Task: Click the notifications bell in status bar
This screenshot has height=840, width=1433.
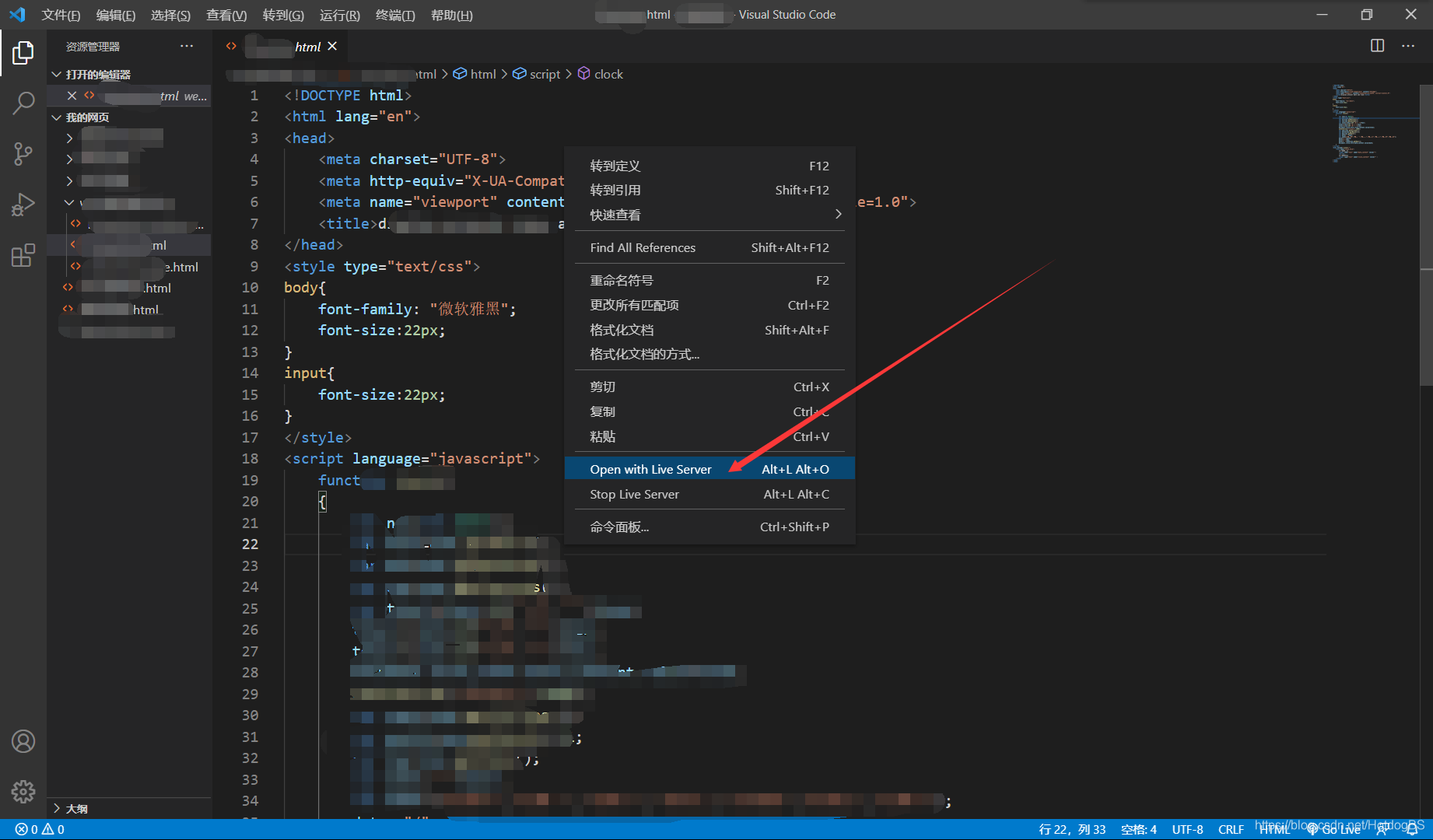Action: pyautogui.click(x=1412, y=829)
